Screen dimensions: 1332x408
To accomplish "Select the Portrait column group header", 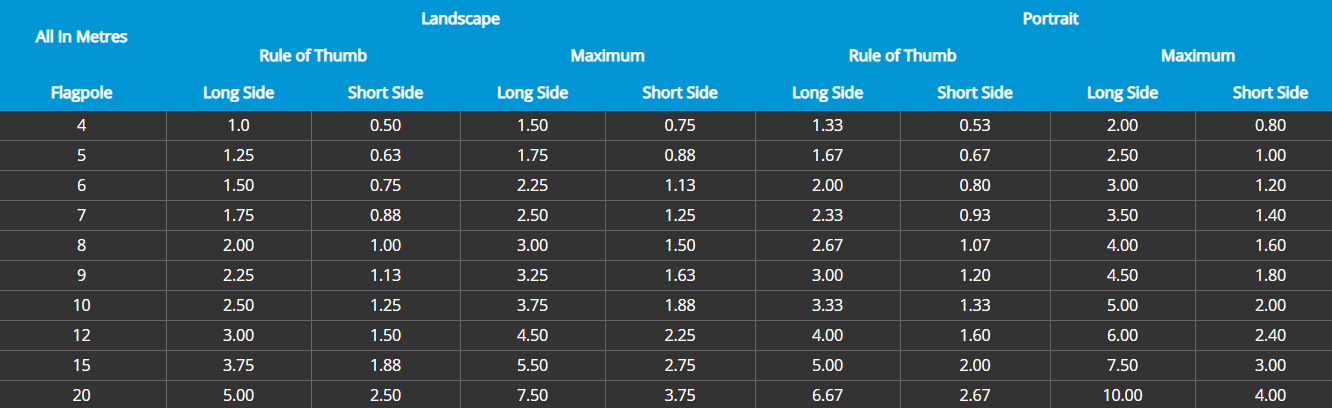I will (1050, 19).
